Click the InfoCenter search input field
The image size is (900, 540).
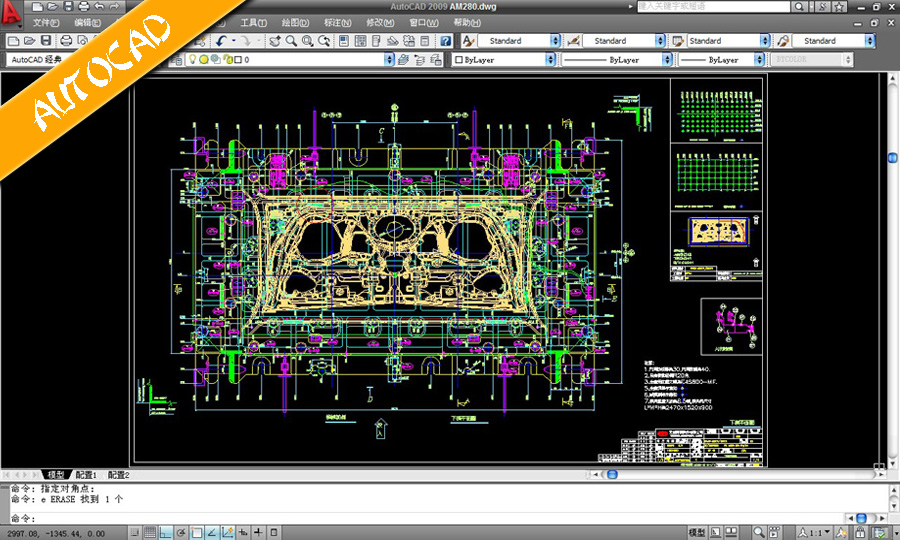tap(713, 6)
